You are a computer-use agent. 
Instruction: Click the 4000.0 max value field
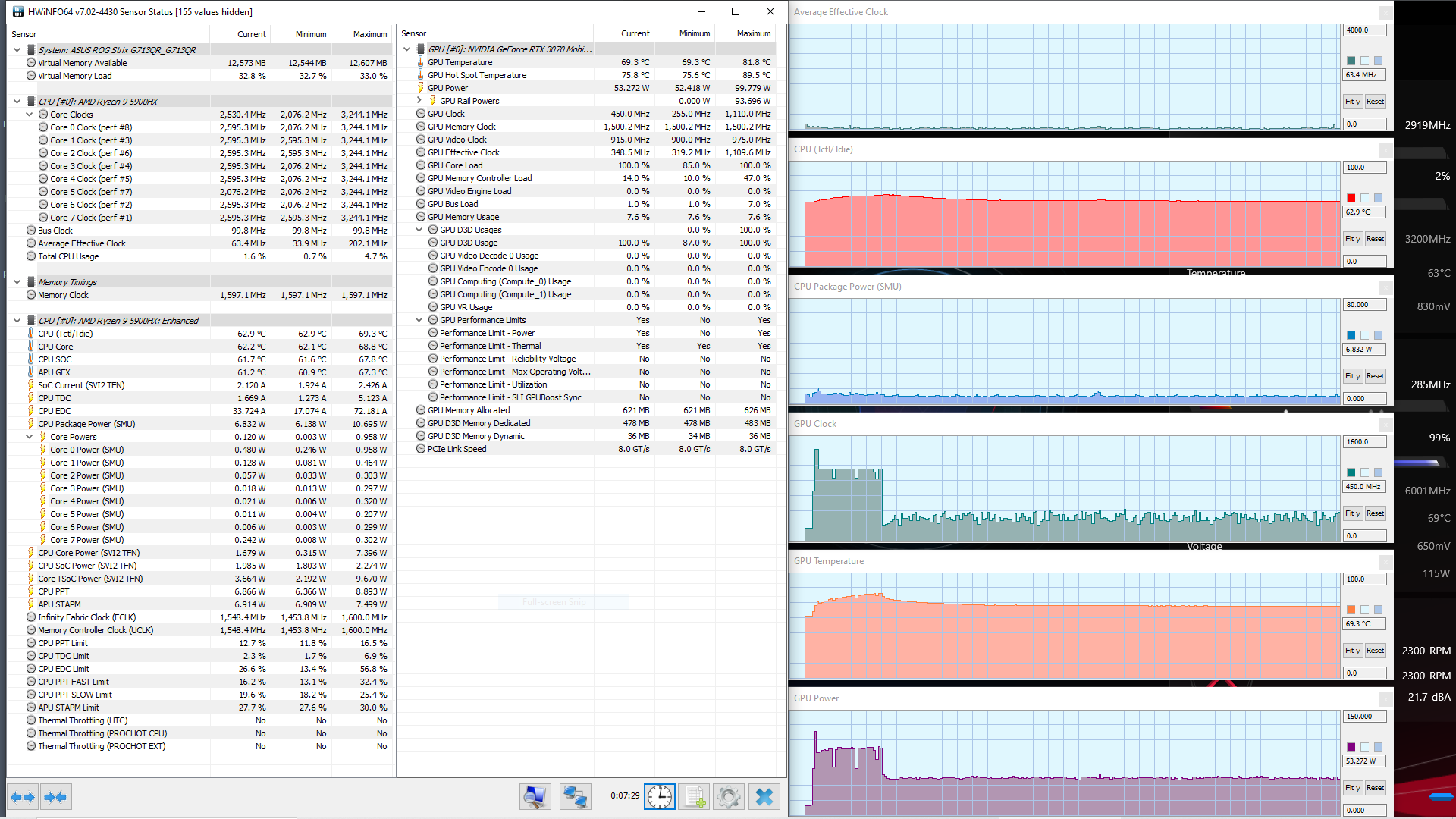[x=1364, y=30]
